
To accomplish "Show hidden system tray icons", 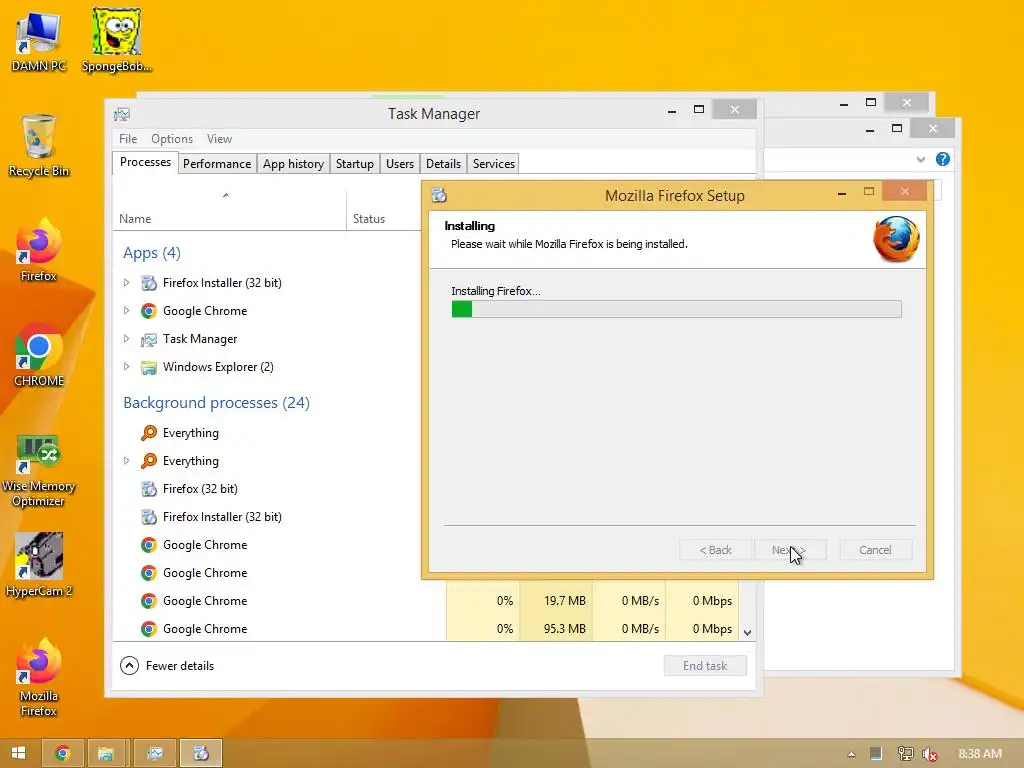I will click(851, 754).
